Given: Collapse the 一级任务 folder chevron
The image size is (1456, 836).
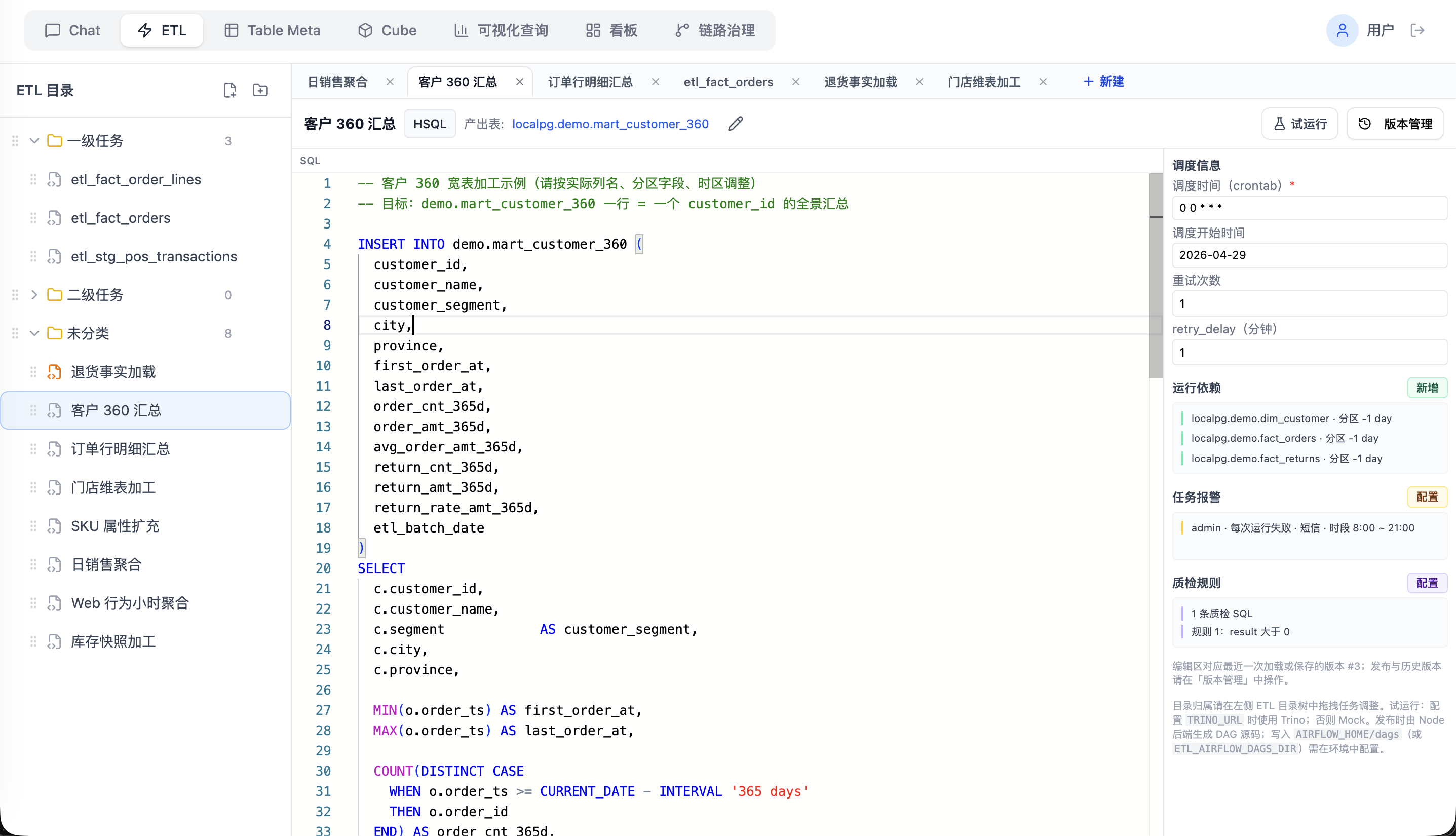Looking at the screenshot, I should 34,141.
